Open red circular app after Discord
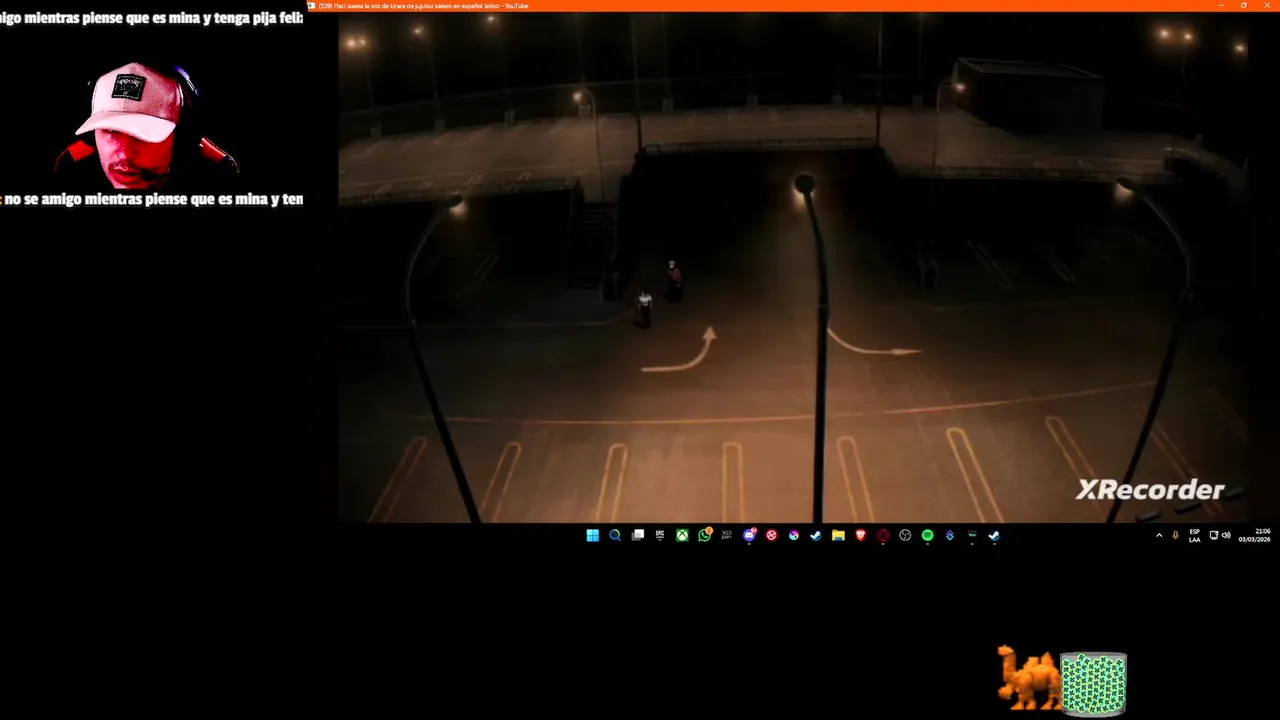The width and height of the screenshot is (1280, 720). point(772,535)
